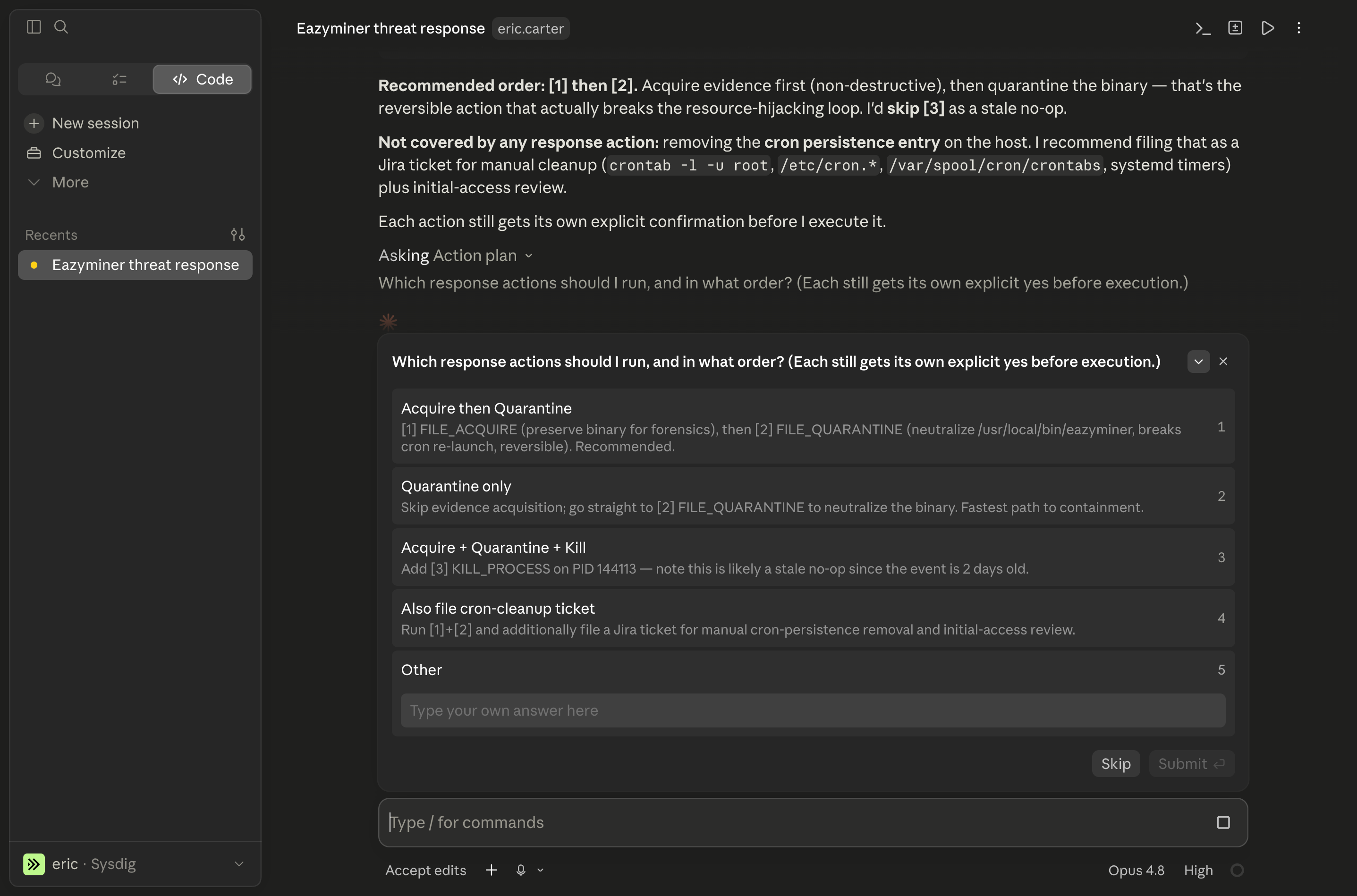Click the context usage ring indicator
The width and height of the screenshot is (1357, 896).
pyautogui.click(x=1237, y=870)
